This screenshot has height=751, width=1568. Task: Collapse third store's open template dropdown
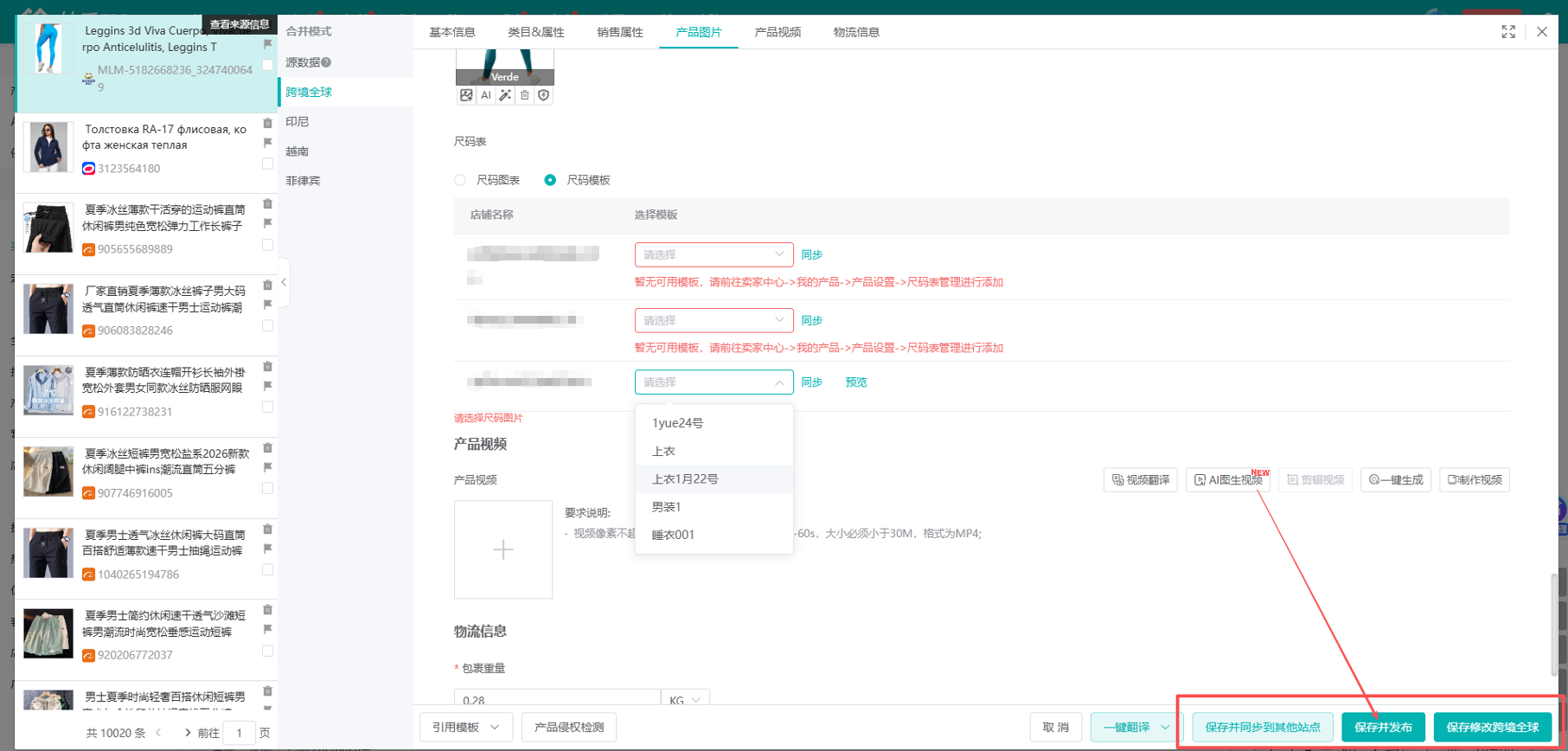point(714,382)
